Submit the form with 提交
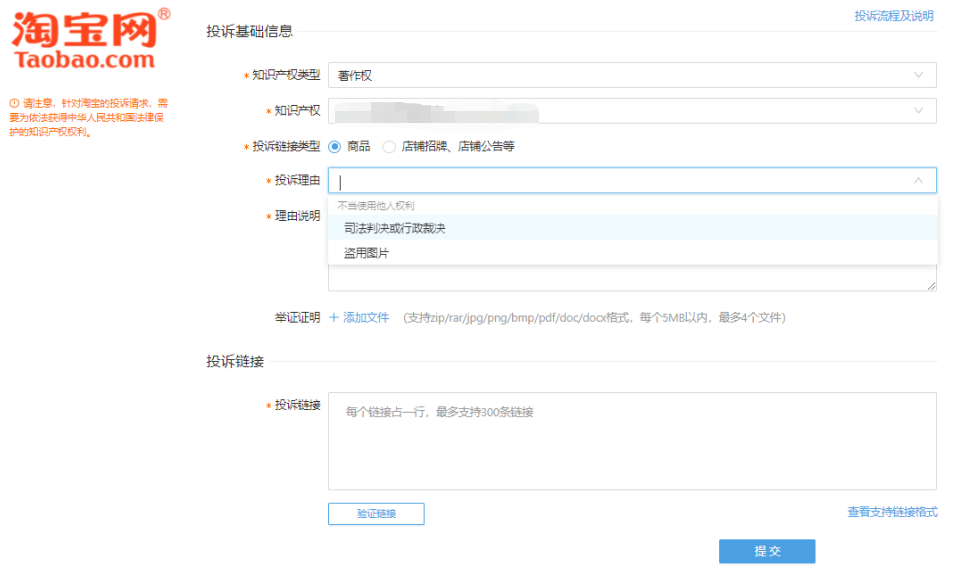 point(766,551)
